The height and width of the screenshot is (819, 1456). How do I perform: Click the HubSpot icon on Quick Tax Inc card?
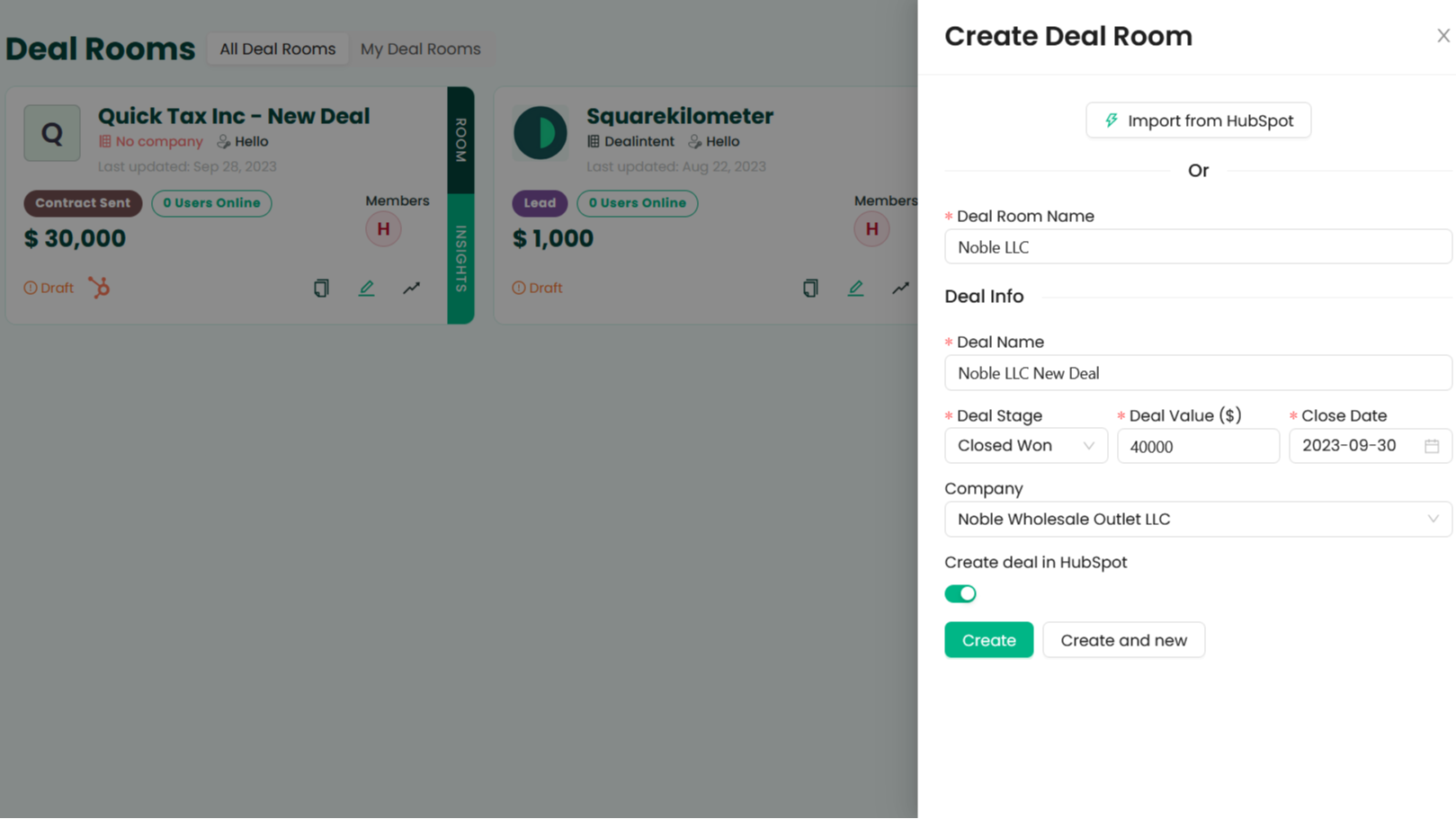[x=99, y=288]
